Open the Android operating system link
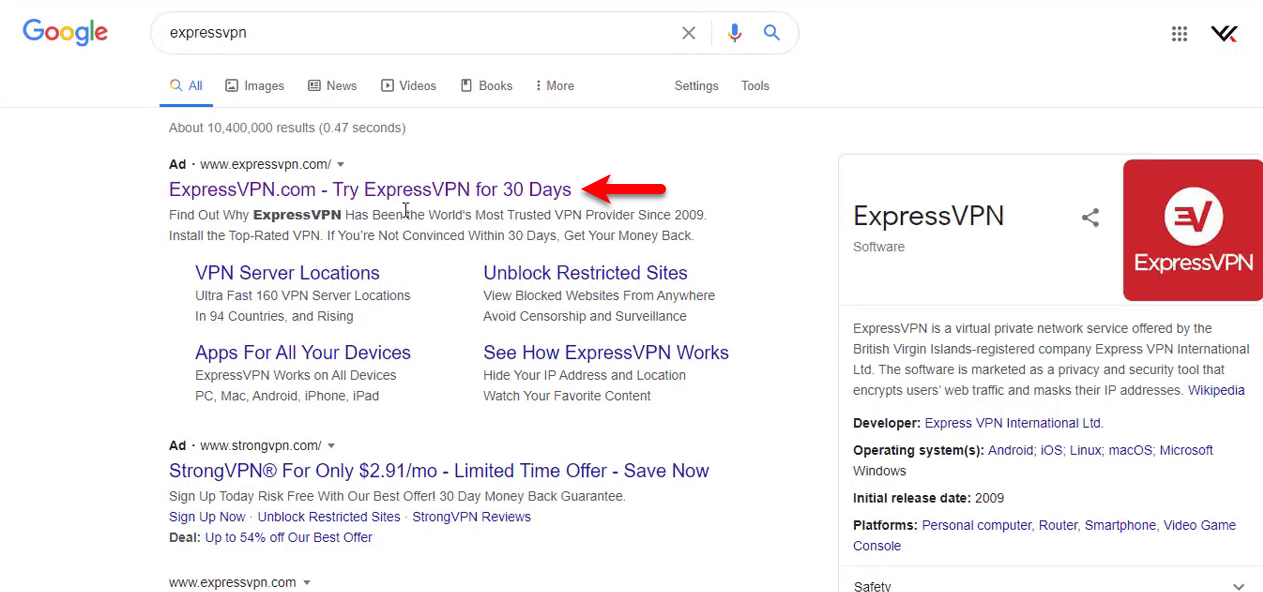 click(x=1011, y=451)
